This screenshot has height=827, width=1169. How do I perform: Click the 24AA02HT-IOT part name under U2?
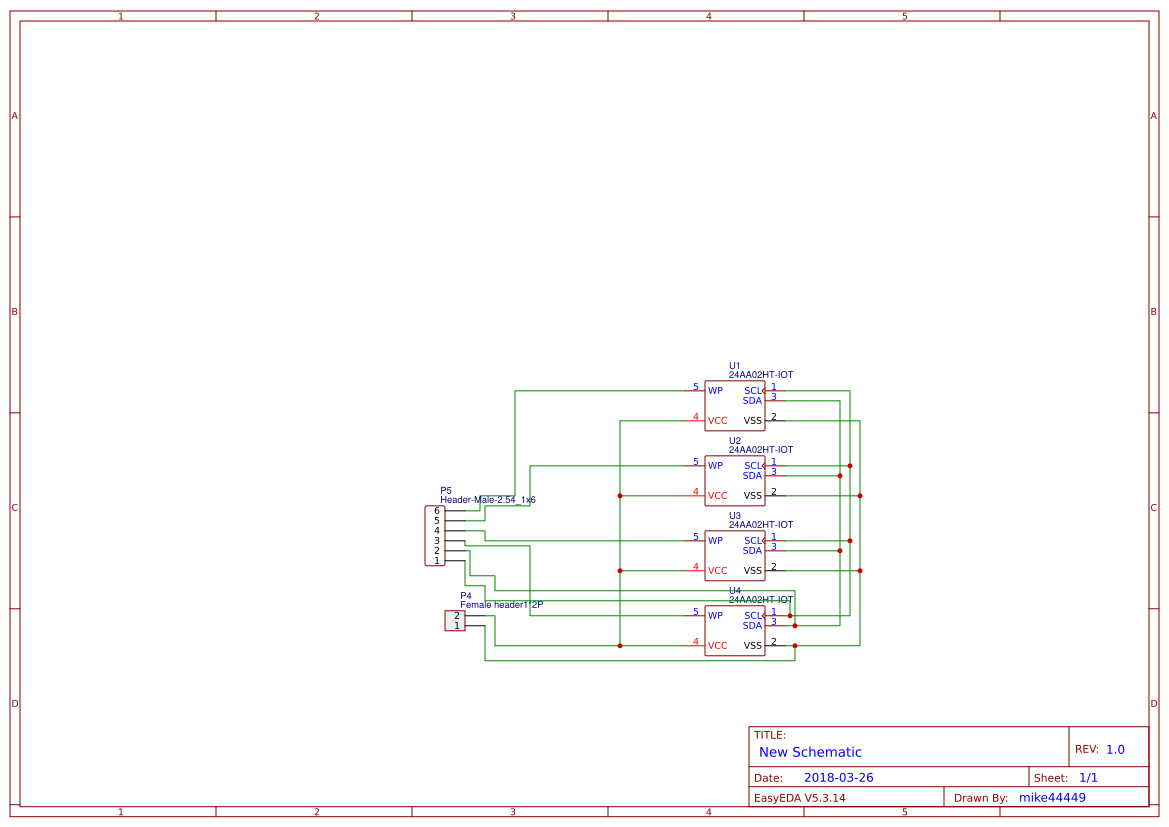(760, 450)
